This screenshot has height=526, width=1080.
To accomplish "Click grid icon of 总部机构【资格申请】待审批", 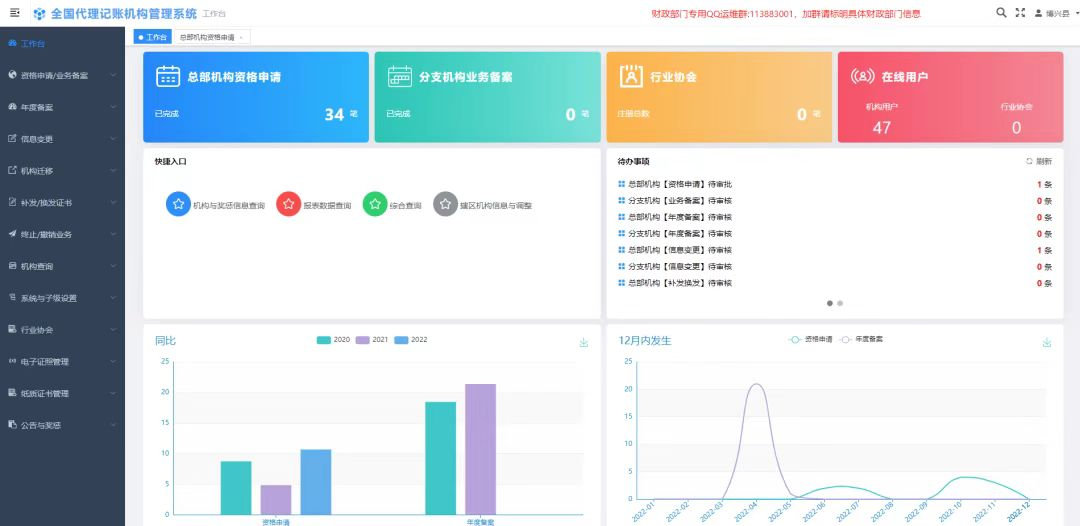I will 622,184.
